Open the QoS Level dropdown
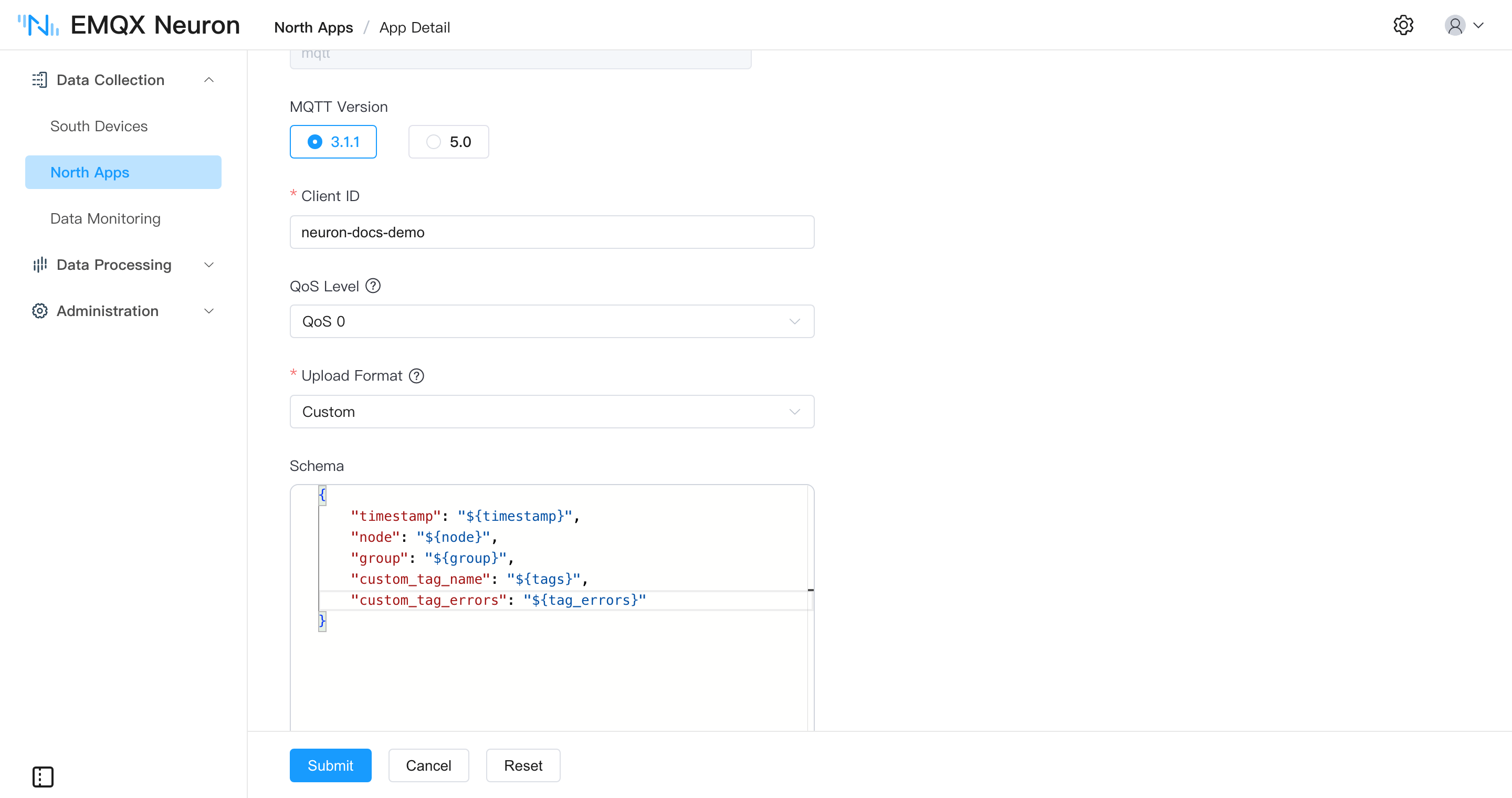The width and height of the screenshot is (1512, 798). tap(552, 321)
